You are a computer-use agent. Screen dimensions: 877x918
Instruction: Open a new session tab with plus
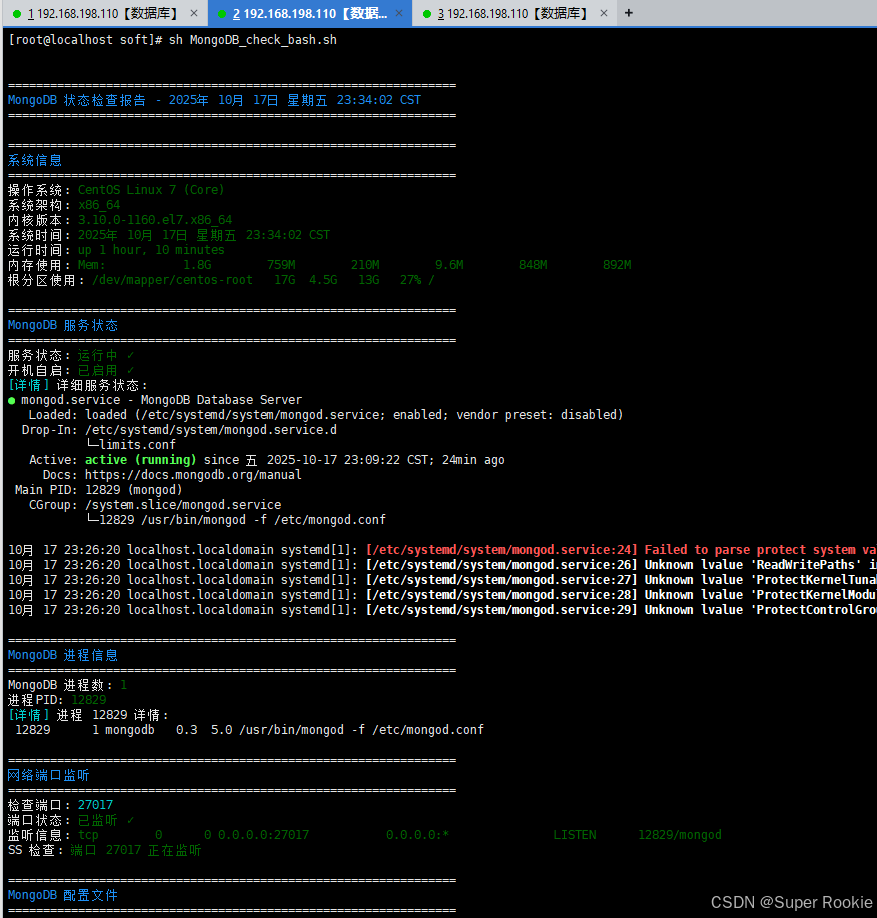629,13
